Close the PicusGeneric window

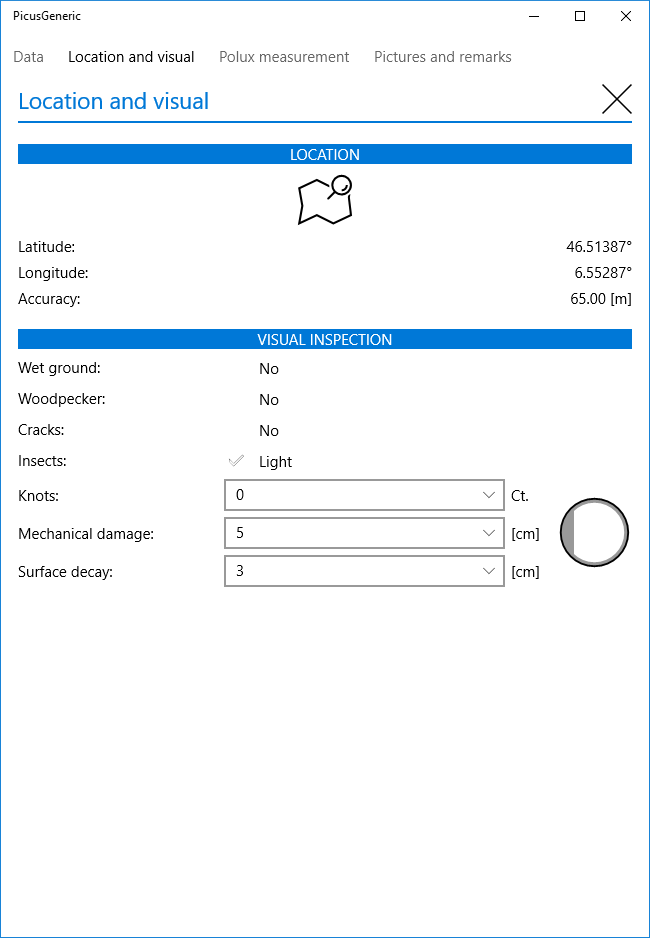[x=625, y=16]
